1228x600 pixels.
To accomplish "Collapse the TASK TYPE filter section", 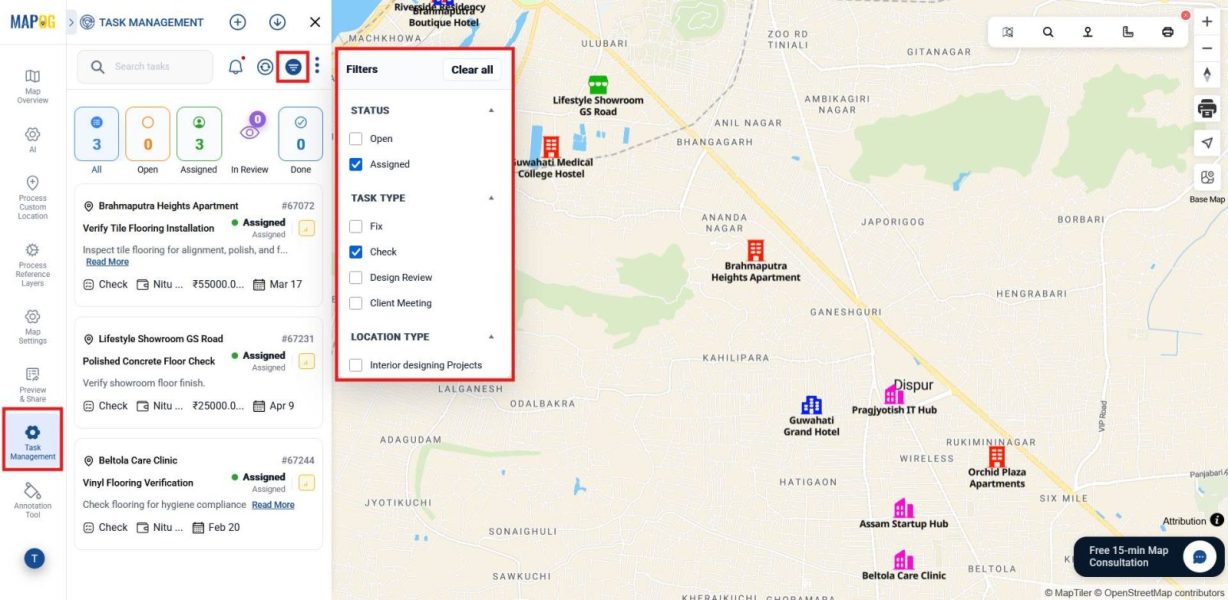I will (491, 198).
